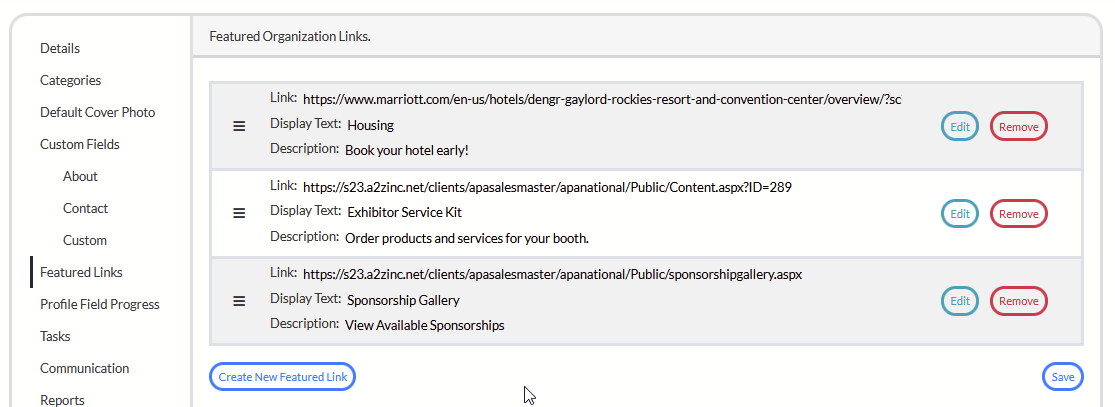Grab the drag handle for Housing link
This screenshot has height=407, width=1115.
pos(239,126)
